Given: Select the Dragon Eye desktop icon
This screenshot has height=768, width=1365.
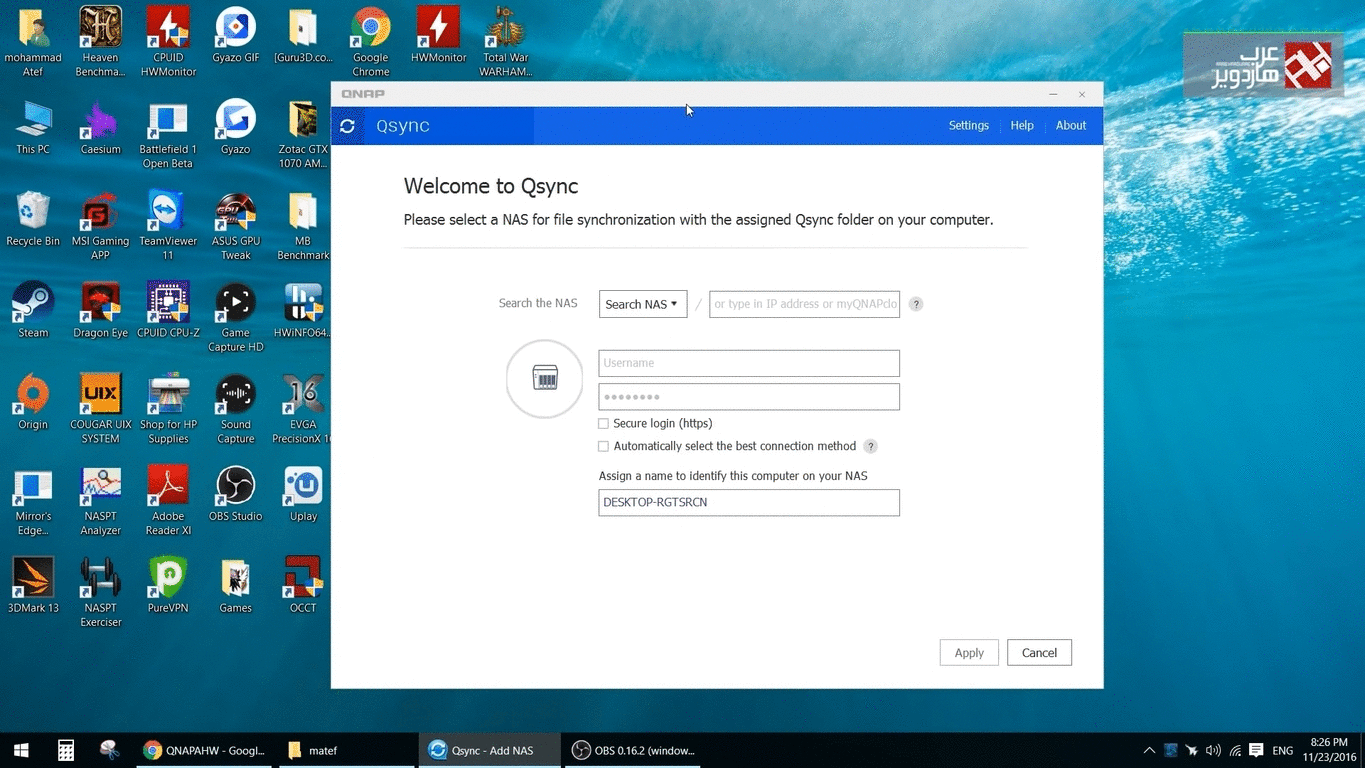Looking at the screenshot, I should click(x=100, y=310).
